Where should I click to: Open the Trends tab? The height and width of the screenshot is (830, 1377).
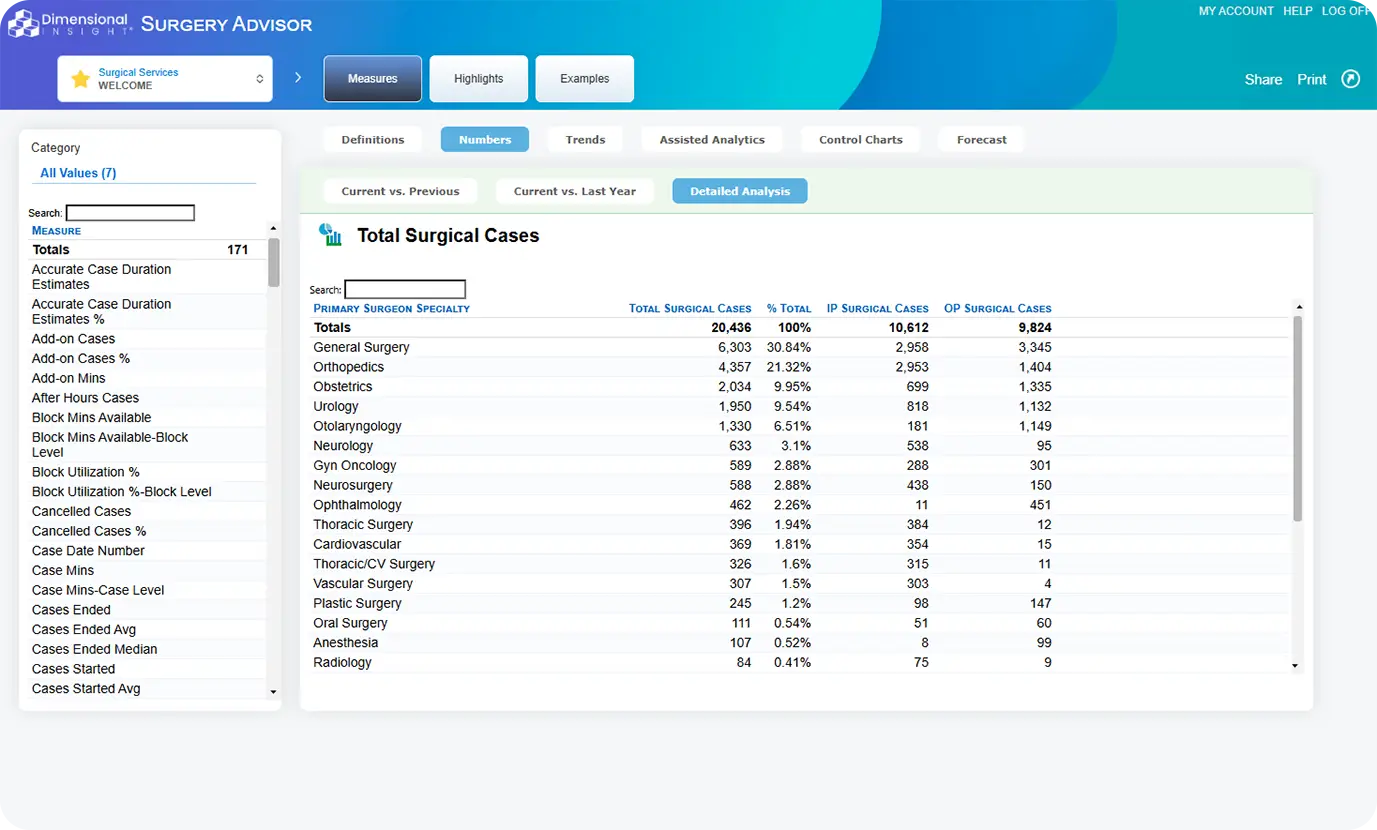585,140
